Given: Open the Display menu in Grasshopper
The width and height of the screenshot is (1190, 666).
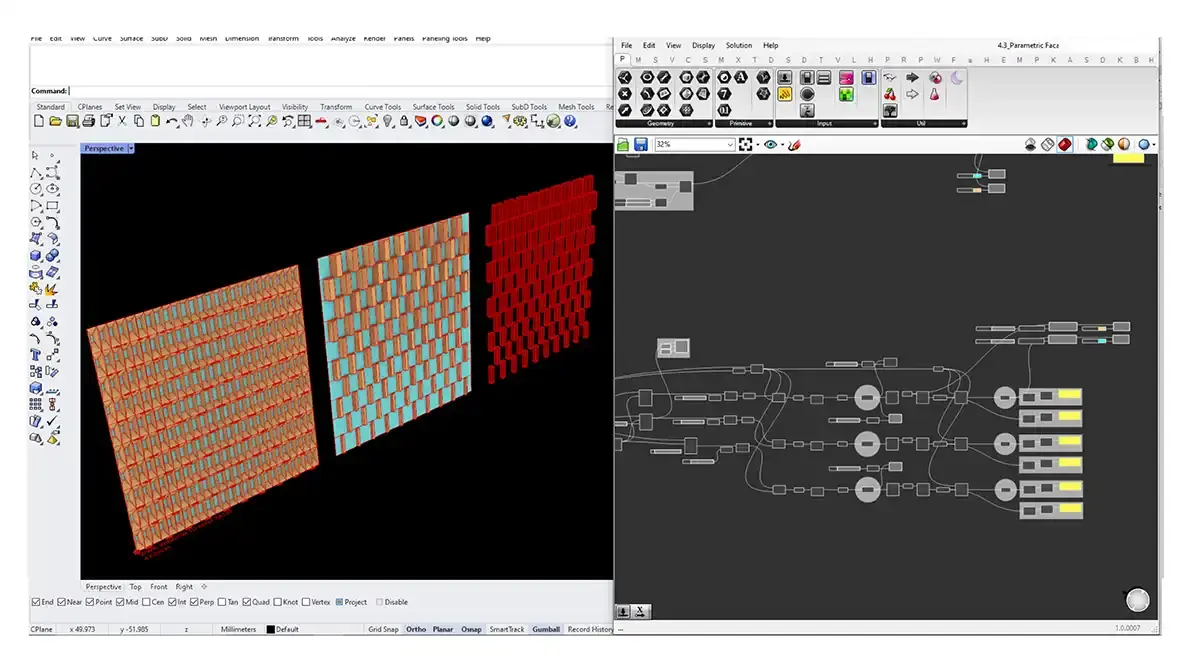Looking at the screenshot, I should click(704, 46).
